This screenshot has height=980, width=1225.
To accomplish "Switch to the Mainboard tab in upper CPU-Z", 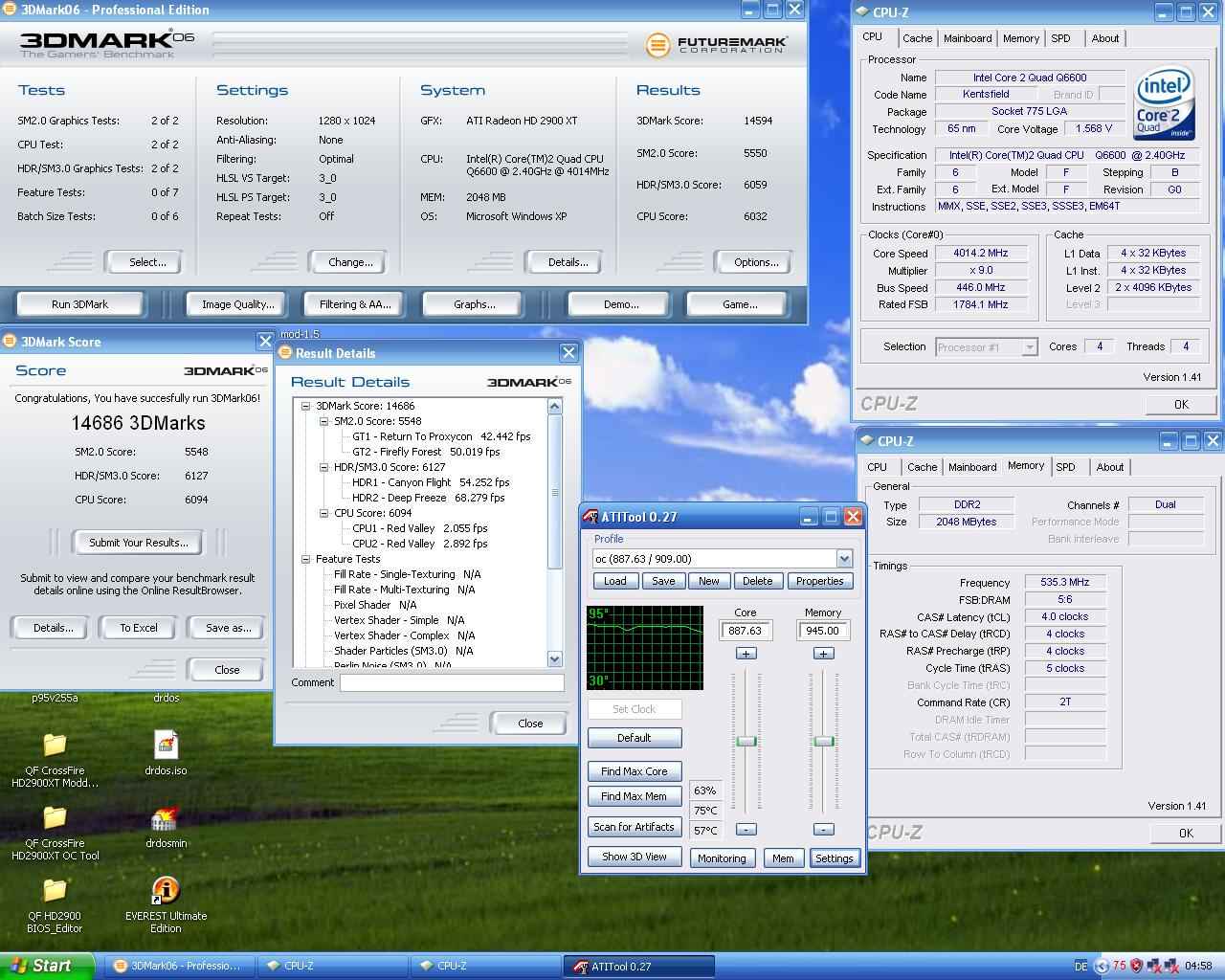I will click(968, 38).
